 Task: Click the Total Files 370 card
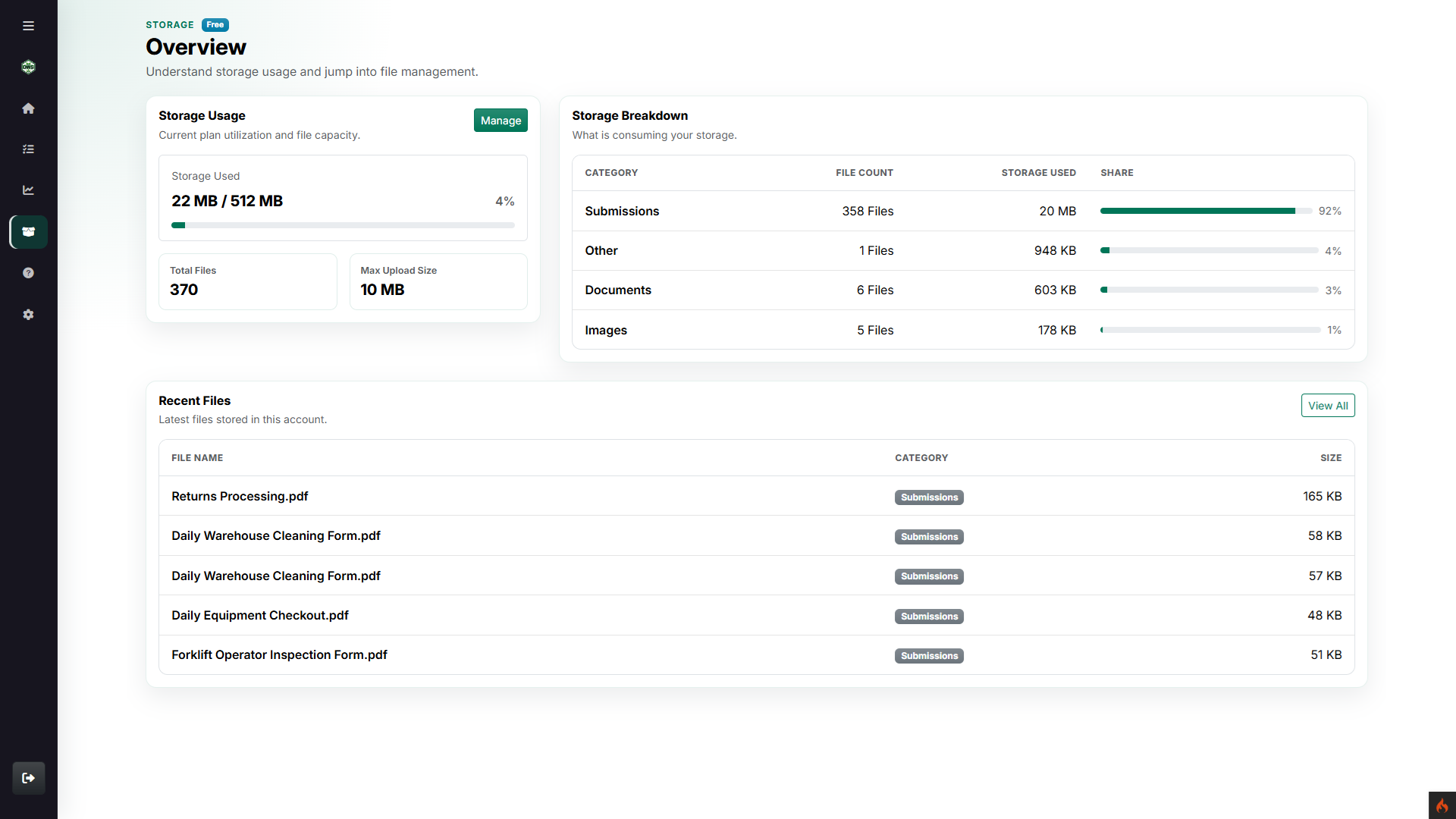(248, 281)
